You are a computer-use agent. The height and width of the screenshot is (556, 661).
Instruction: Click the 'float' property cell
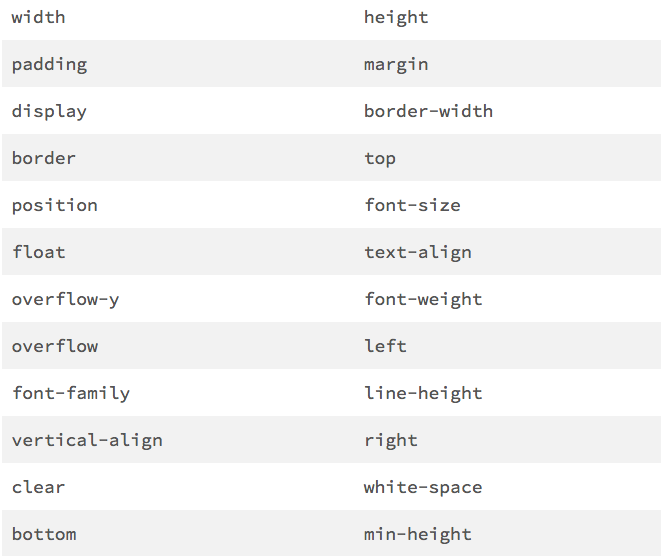(x=39, y=252)
